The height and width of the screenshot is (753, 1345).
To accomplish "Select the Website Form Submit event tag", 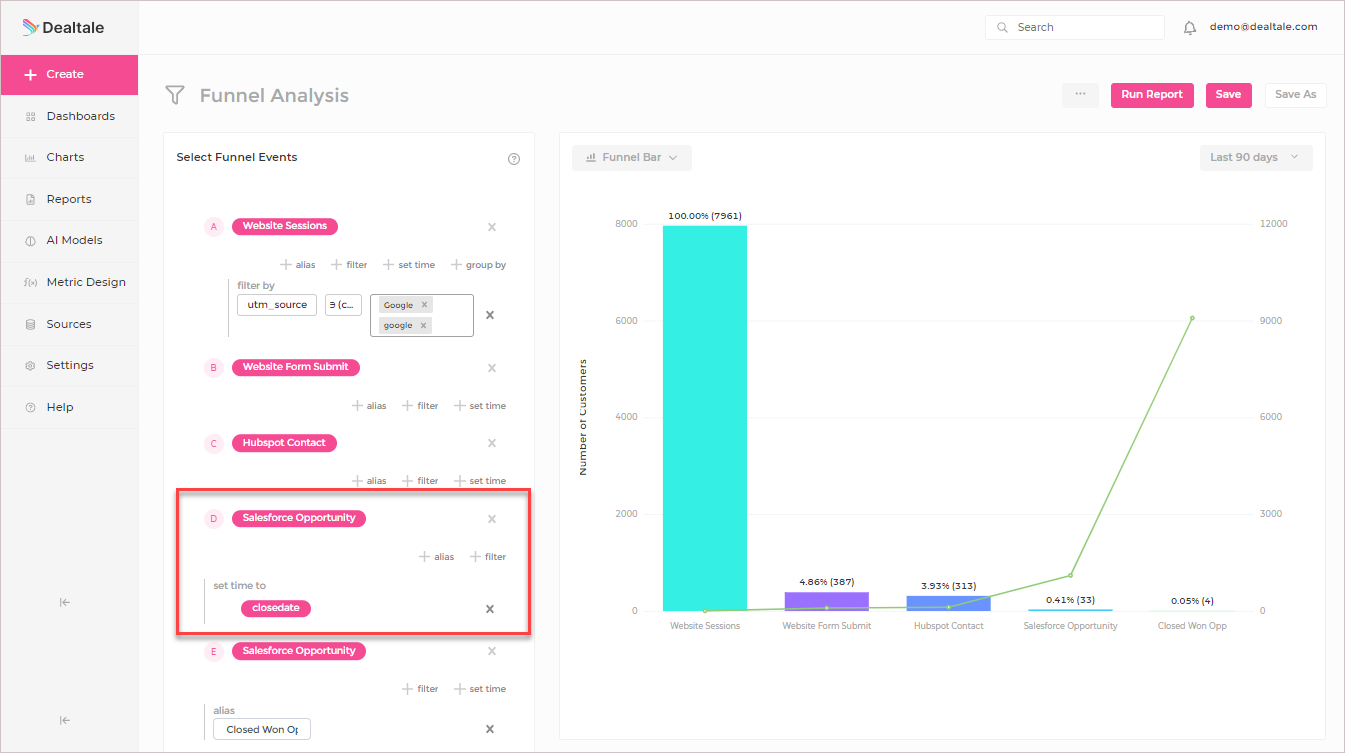I will 296,368.
